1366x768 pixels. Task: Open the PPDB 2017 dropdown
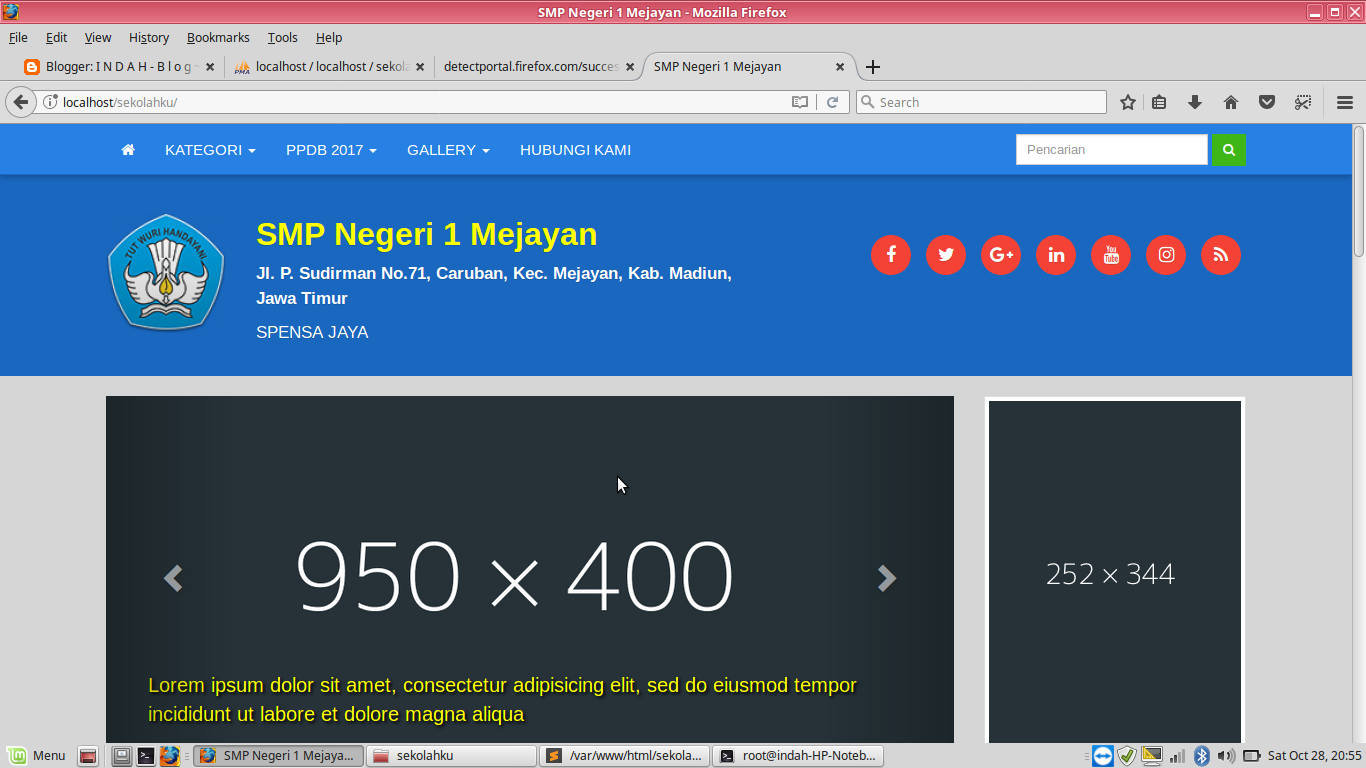(x=330, y=149)
